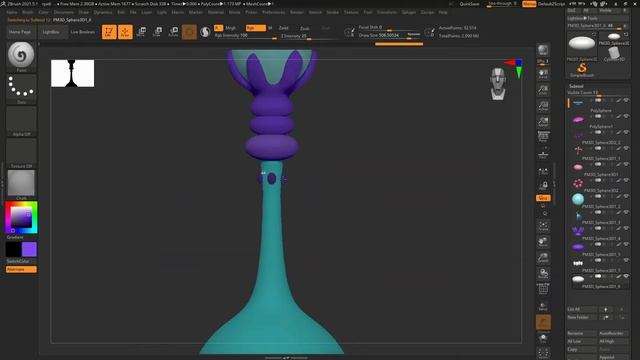Click the SimpleBrush tool icon
This screenshot has height=360, width=640.
click(582, 70)
